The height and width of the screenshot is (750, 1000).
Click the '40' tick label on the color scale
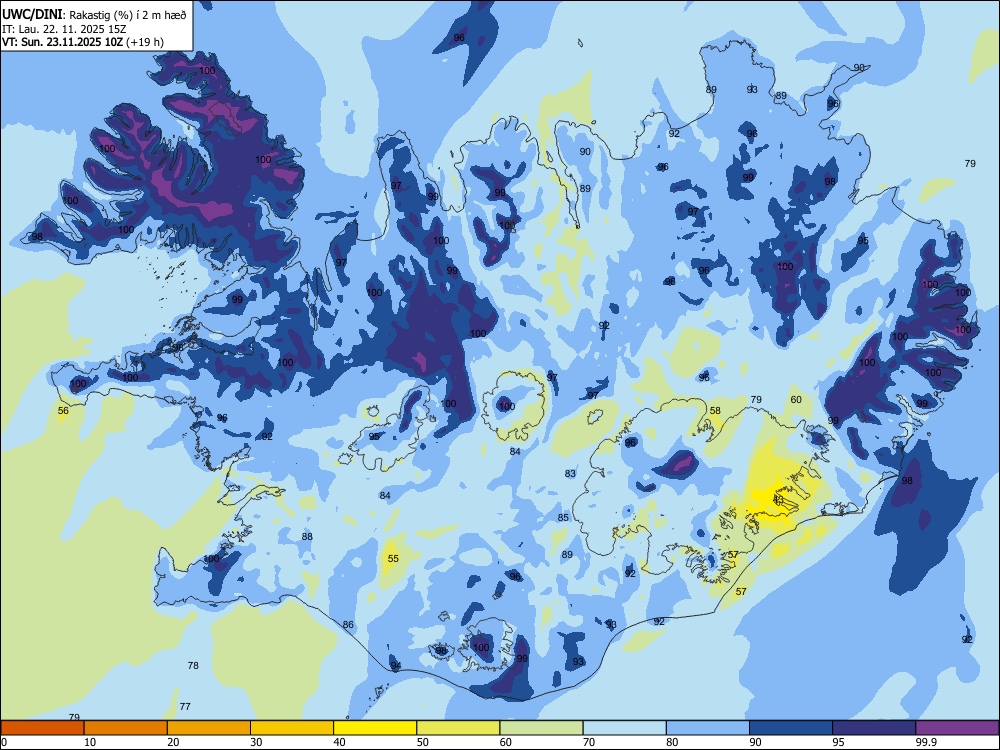coord(340,742)
